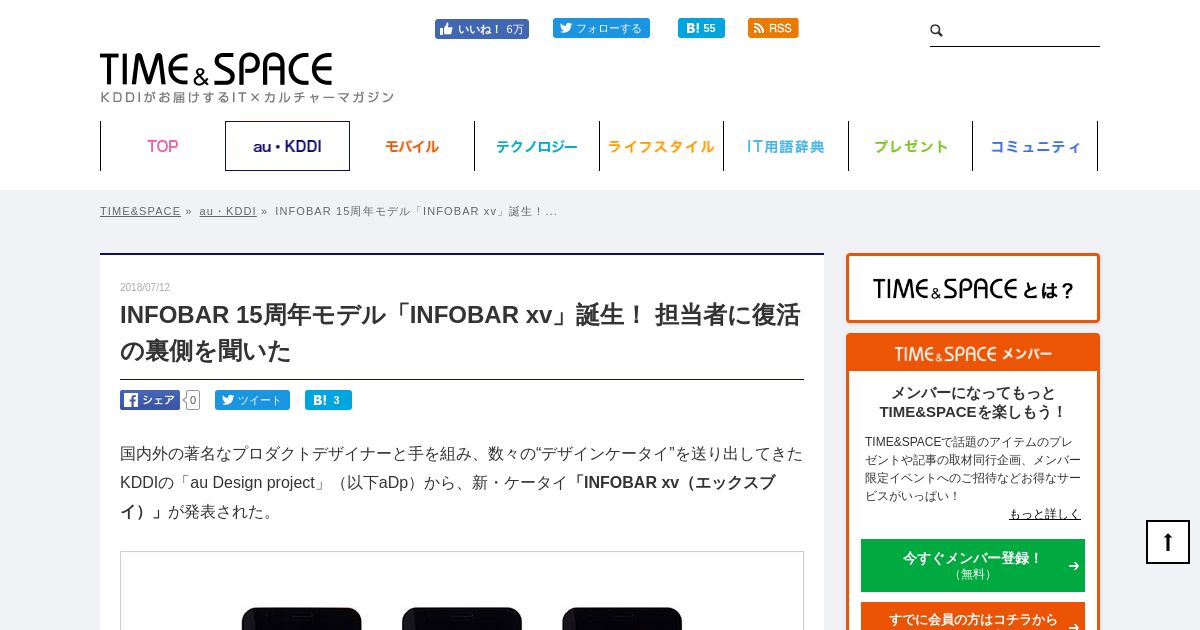Viewport: 1200px width, 630px height.
Task: Share the article with Facebook シェア button
Action: pos(150,400)
